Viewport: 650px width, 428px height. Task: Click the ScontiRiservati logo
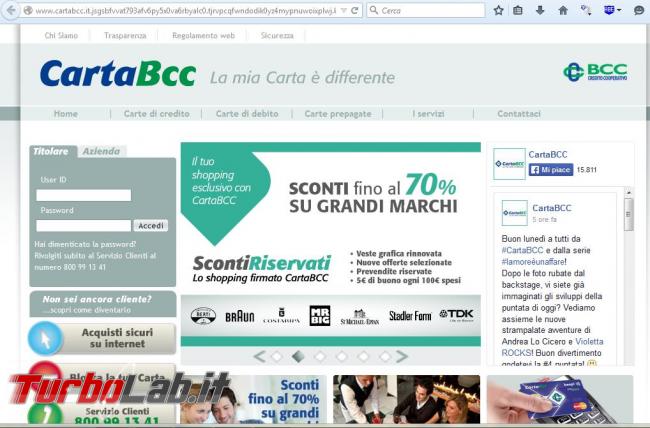point(262,268)
